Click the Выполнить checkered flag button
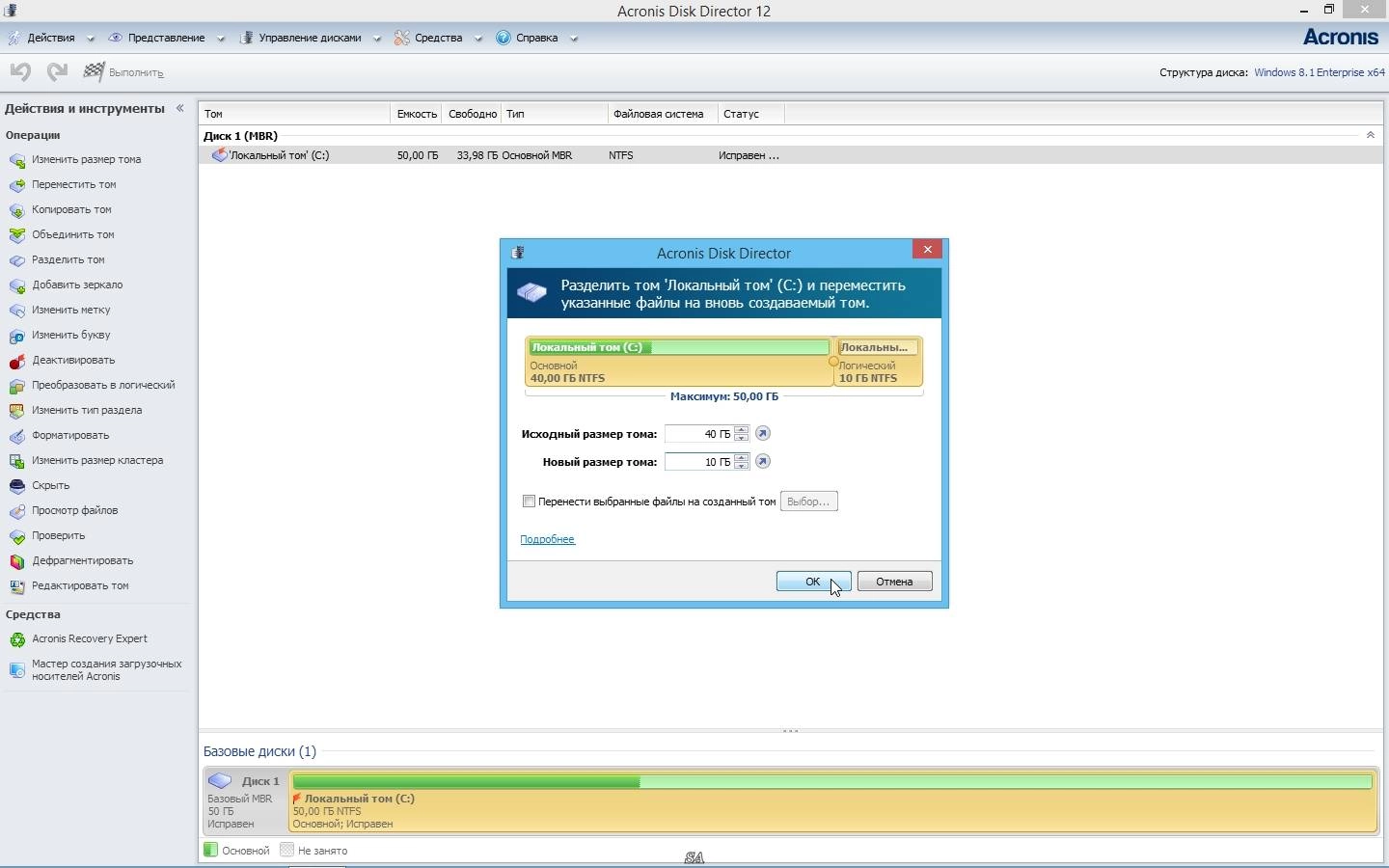Screen dimensions: 1389x868 123,71
